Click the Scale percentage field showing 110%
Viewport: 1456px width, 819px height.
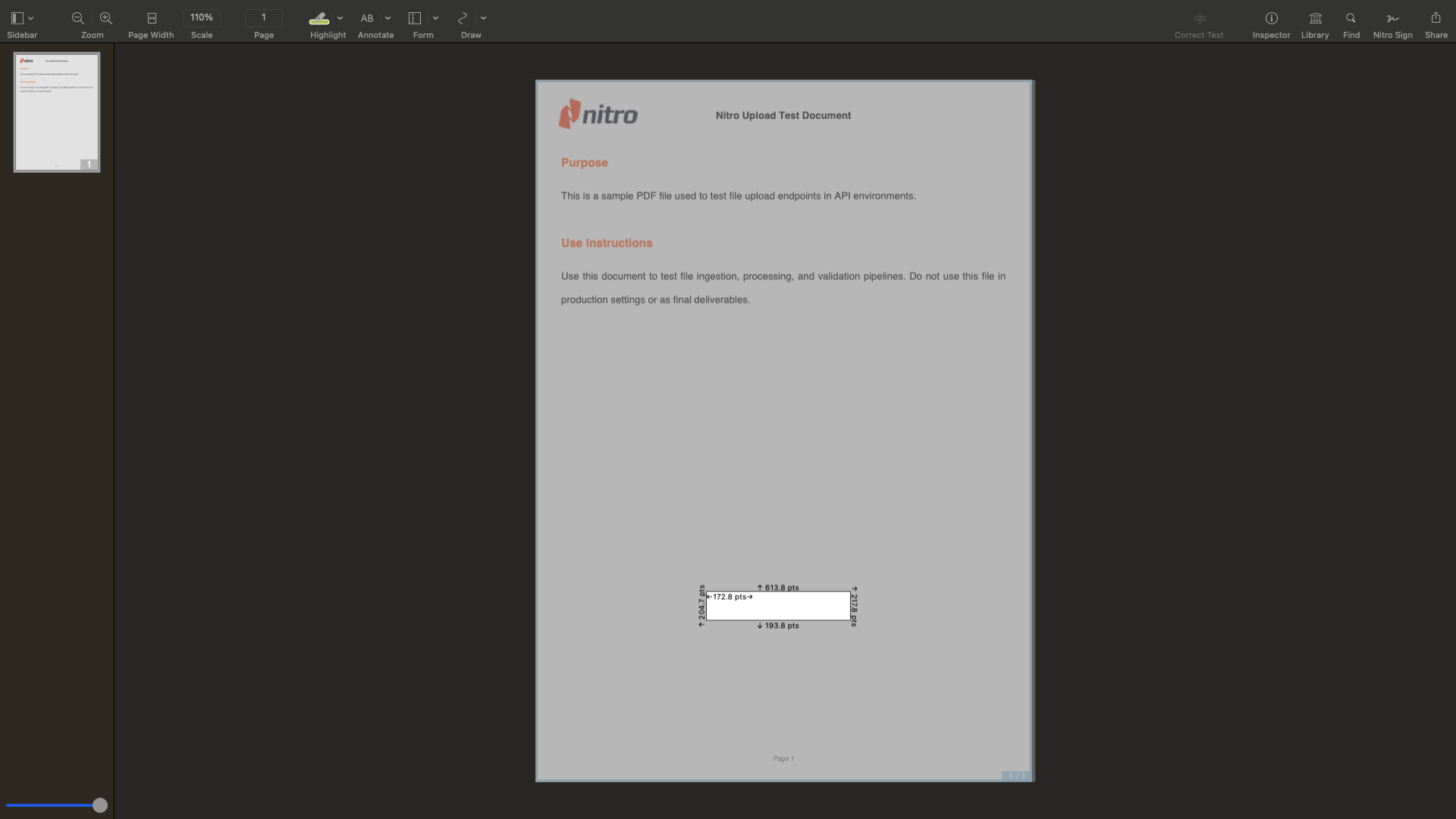click(x=202, y=17)
